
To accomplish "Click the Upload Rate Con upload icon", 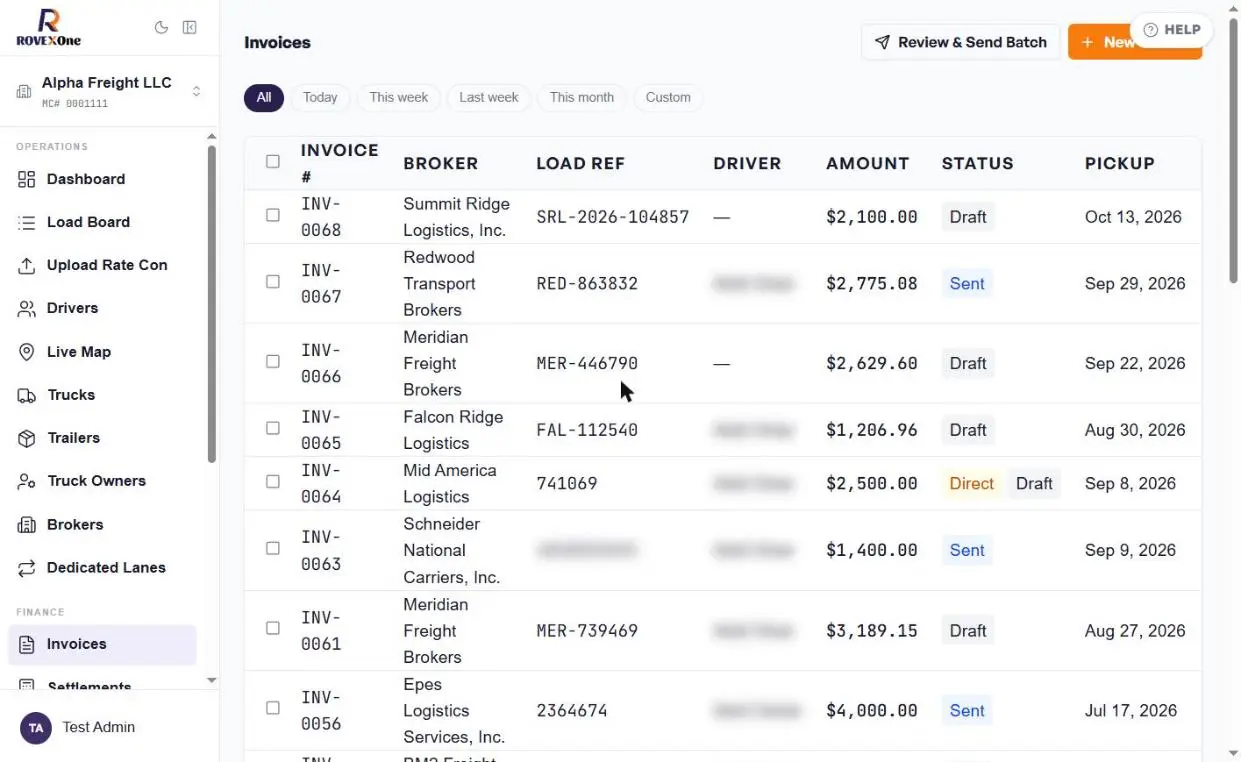I will (27, 266).
